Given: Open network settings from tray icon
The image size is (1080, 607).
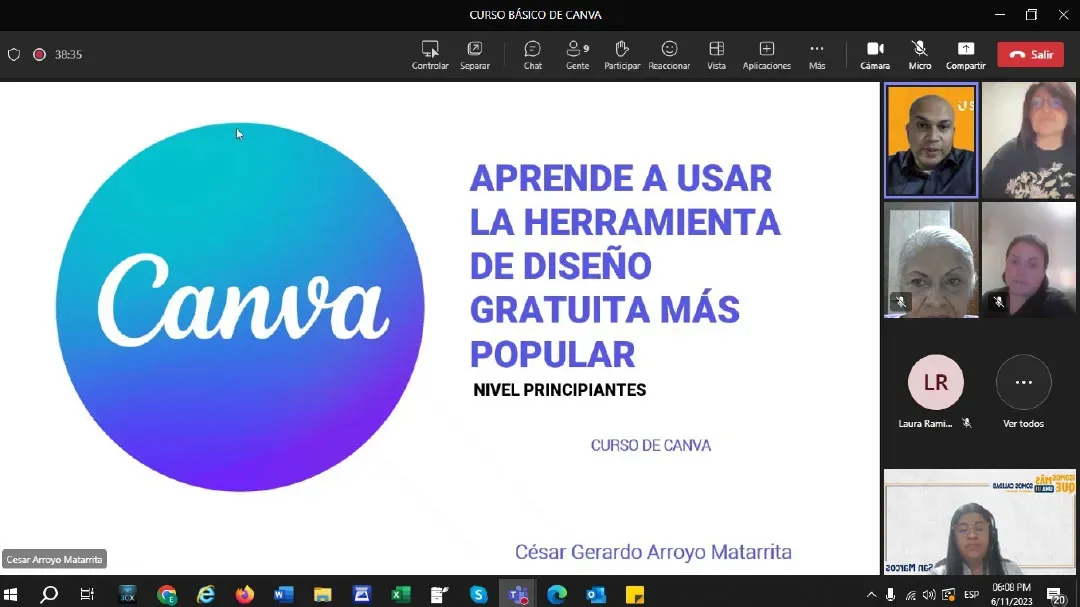Looking at the screenshot, I should [911, 595].
